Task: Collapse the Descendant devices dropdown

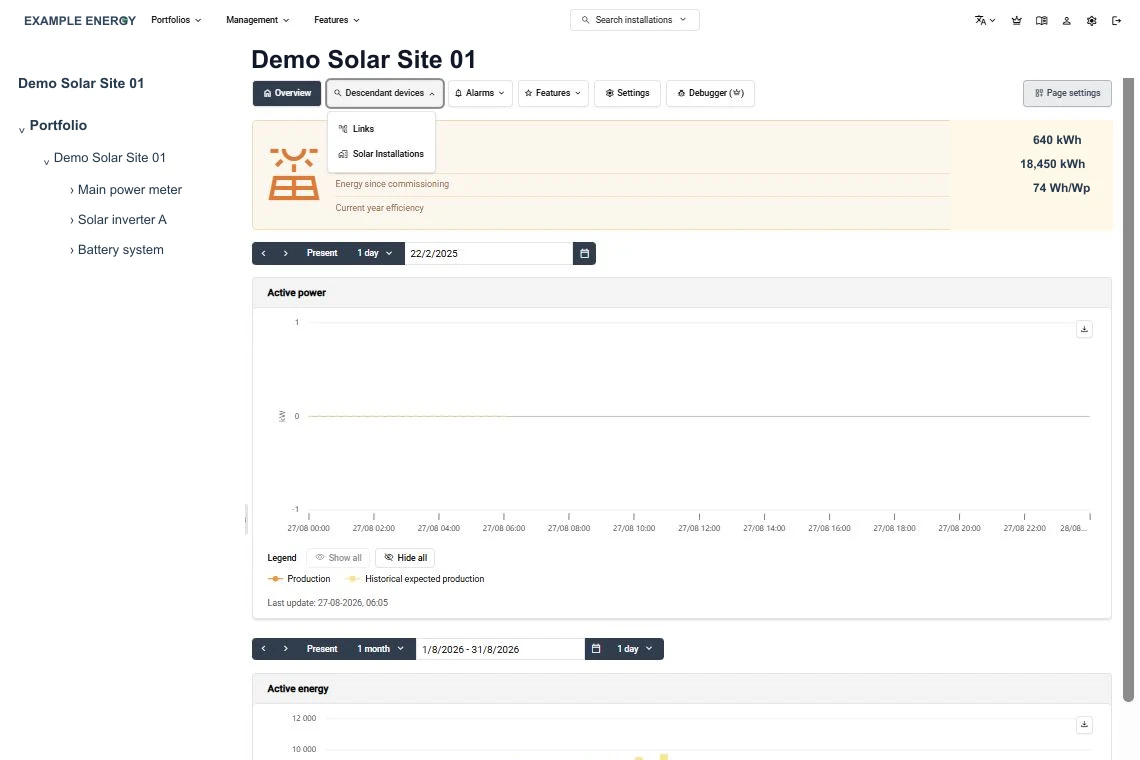Action: point(385,93)
